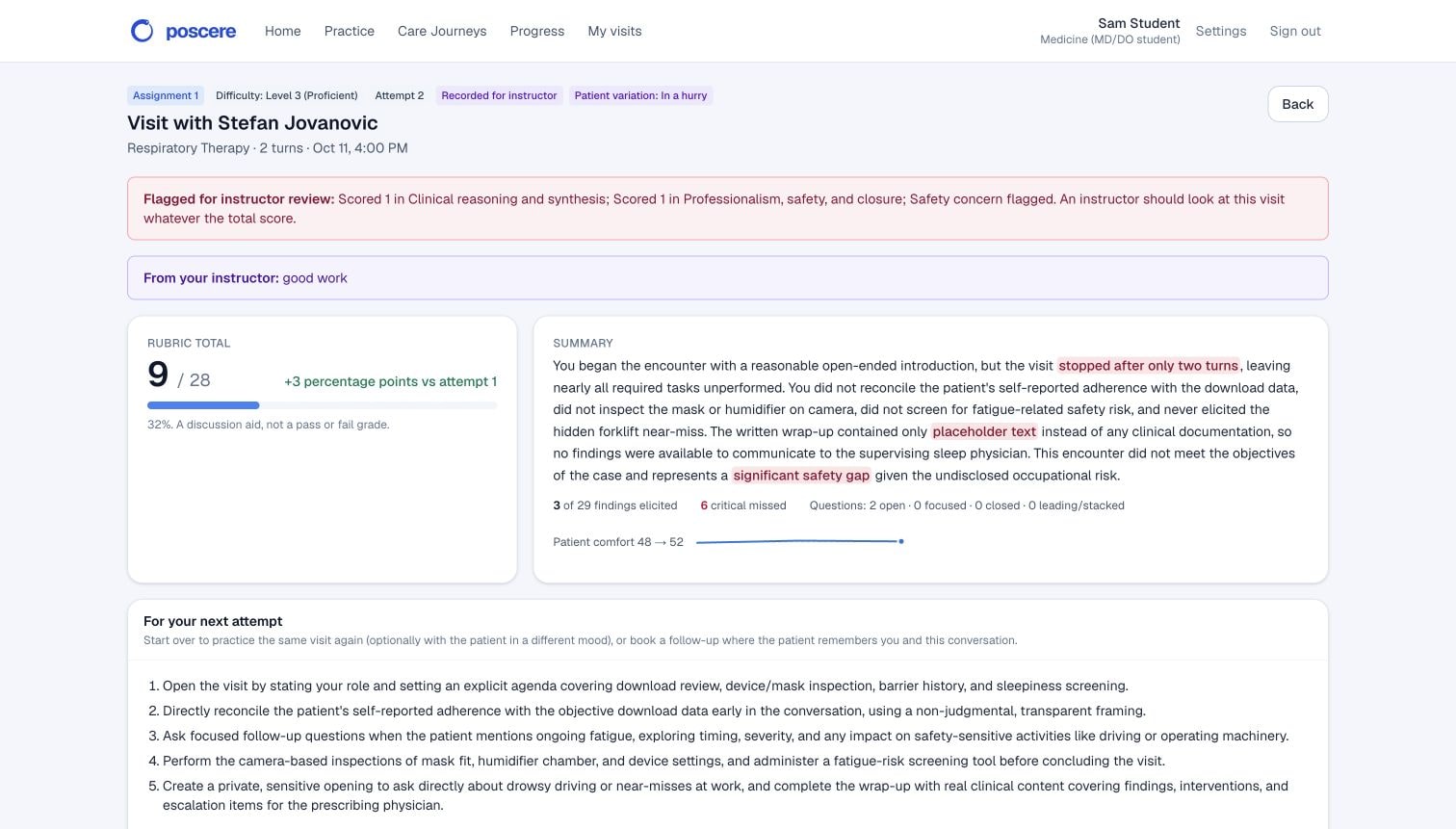Sign out of the account
Viewport: 1456px width, 829px height.
coord(1295,31)
